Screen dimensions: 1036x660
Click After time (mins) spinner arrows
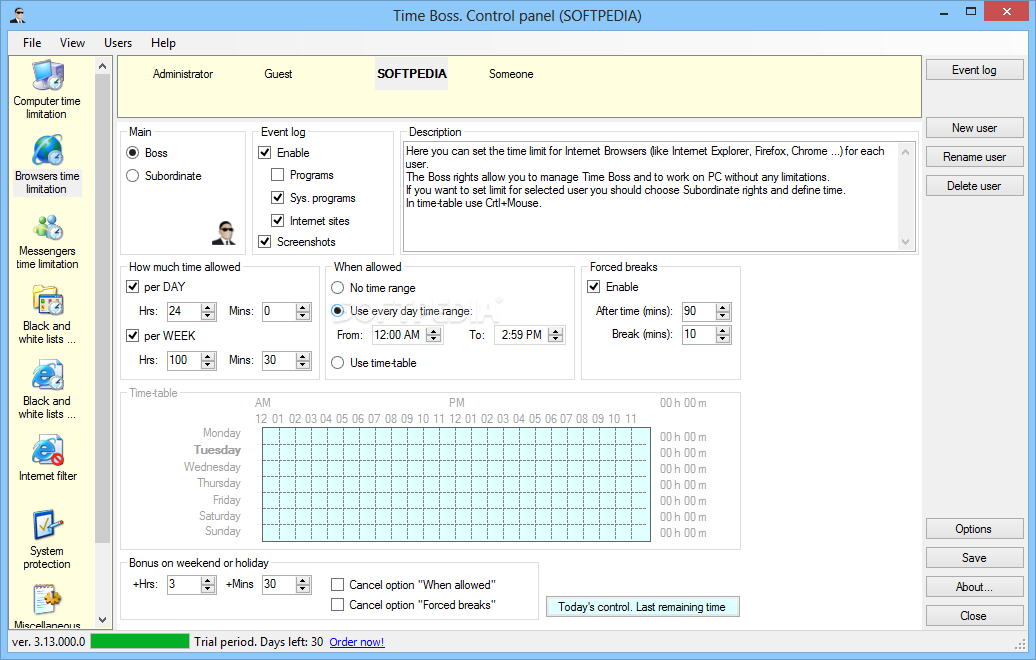click(723, 311)
